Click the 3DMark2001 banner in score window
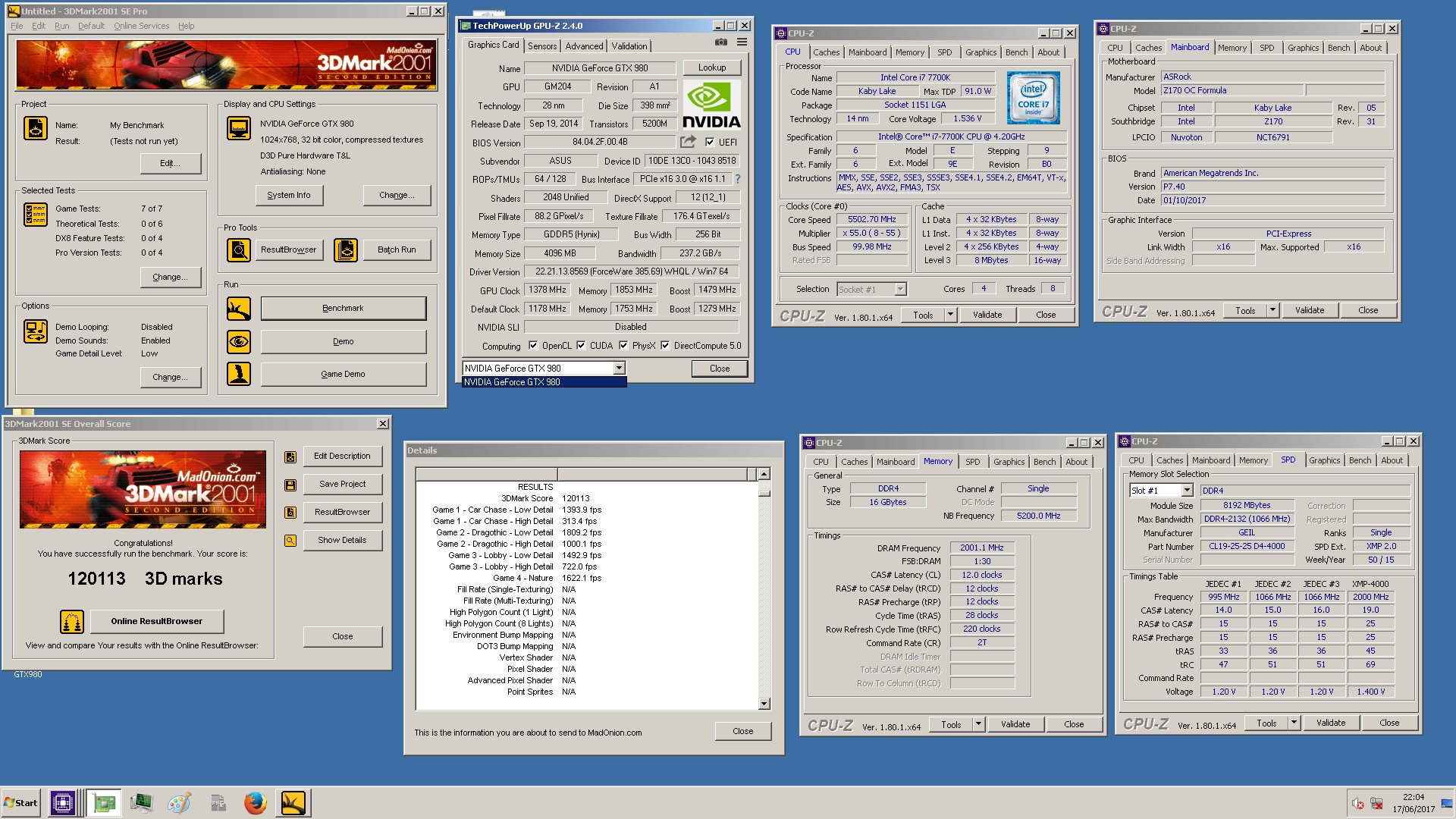The height and width of the screenshot is (819, 1456). click(x=143, y=489)
